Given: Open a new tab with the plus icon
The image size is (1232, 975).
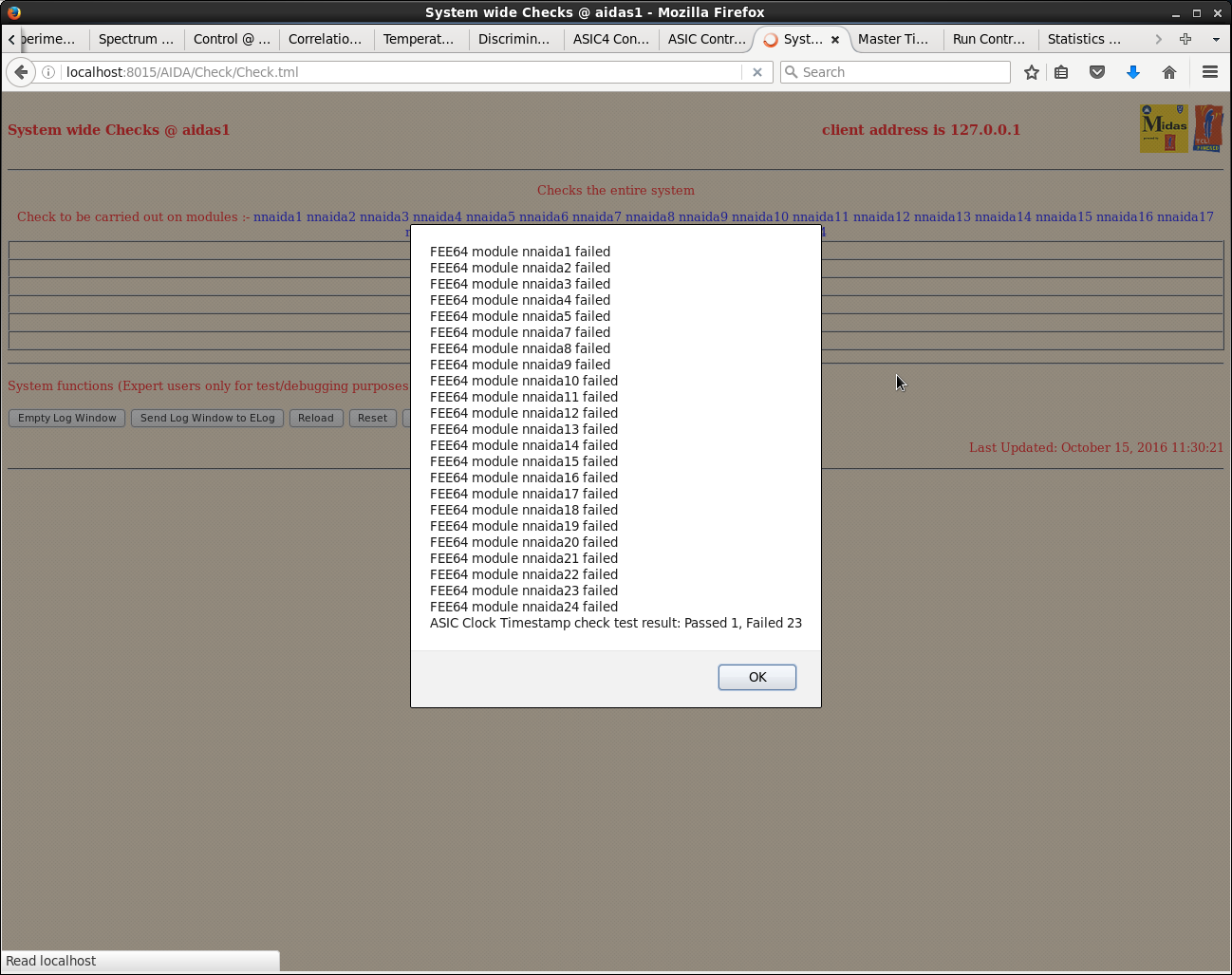Looking at the screenshot, I should point(1185,39).
